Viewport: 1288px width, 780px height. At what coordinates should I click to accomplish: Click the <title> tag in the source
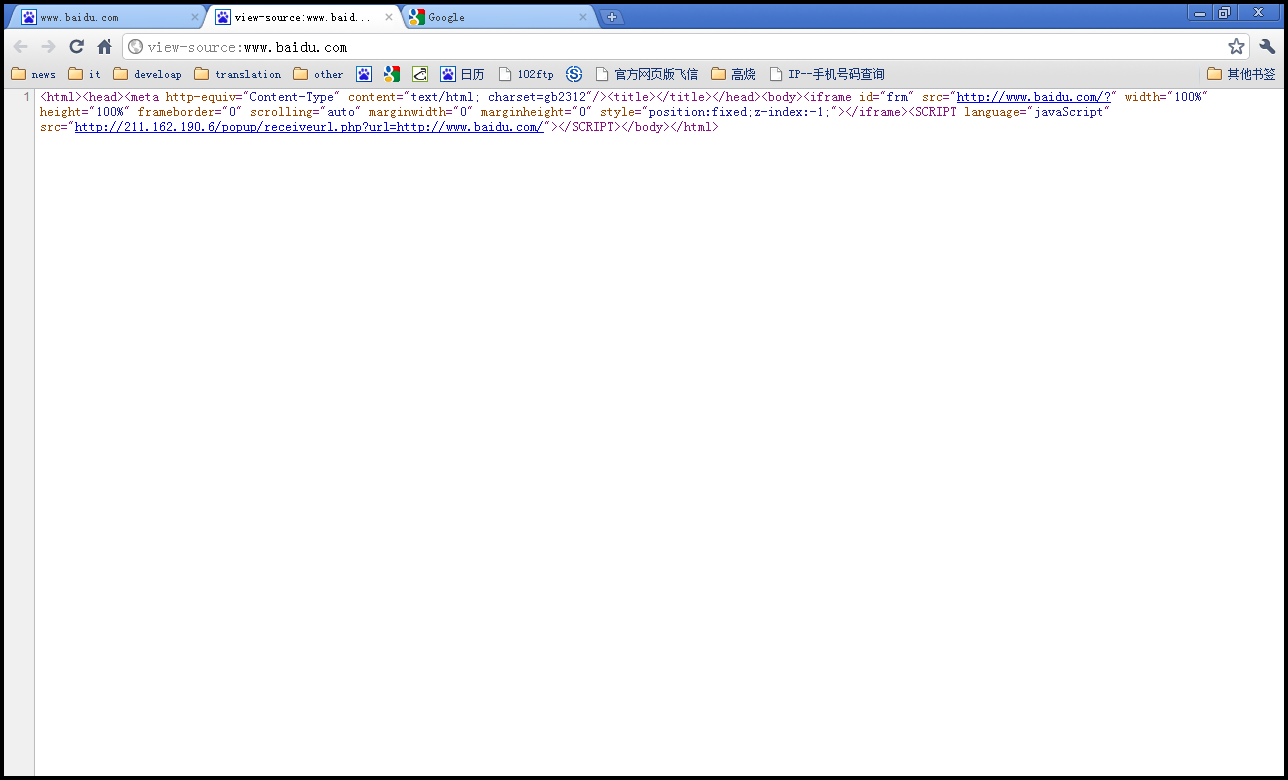click(x=631, y=98)
